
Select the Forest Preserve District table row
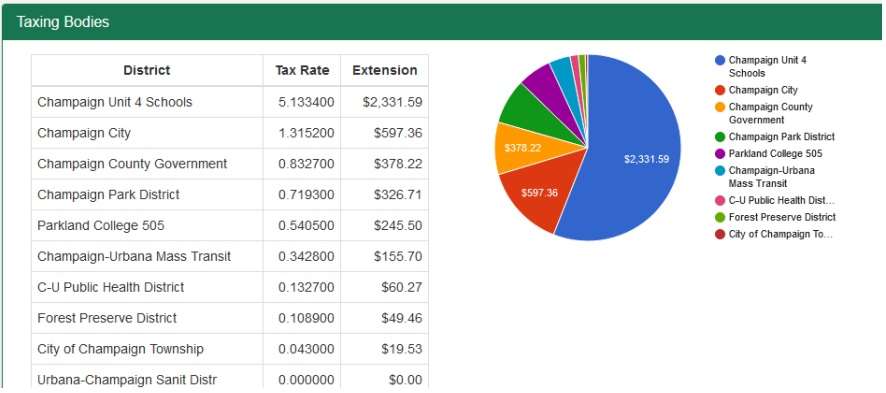point(230,318)
